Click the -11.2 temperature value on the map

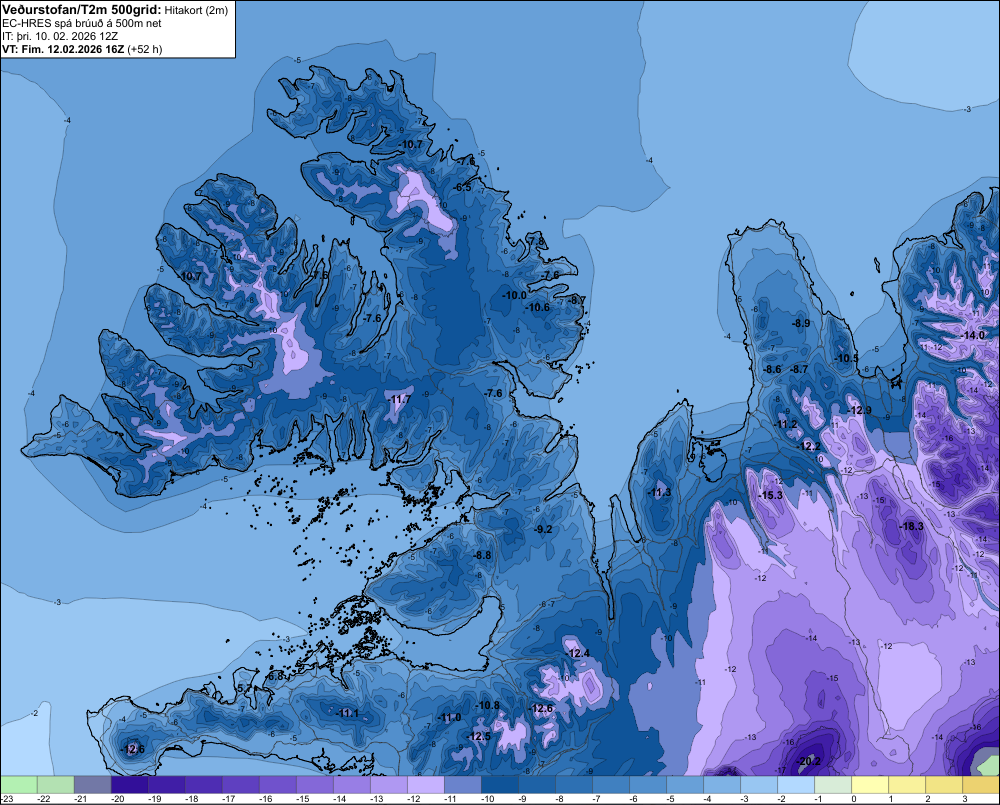(x=786, y=424)
